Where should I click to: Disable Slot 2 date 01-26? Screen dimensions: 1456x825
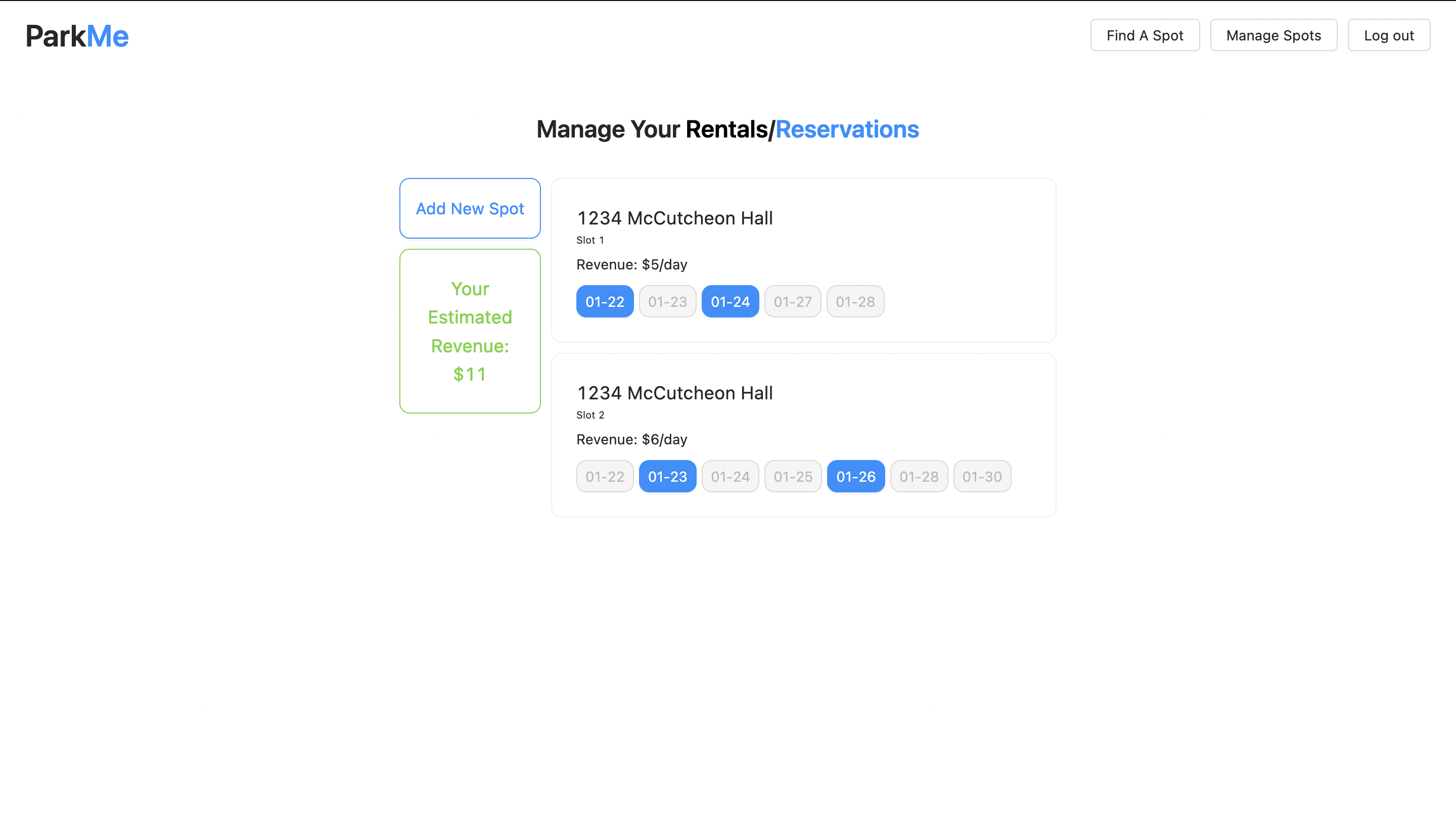[855, 477]
